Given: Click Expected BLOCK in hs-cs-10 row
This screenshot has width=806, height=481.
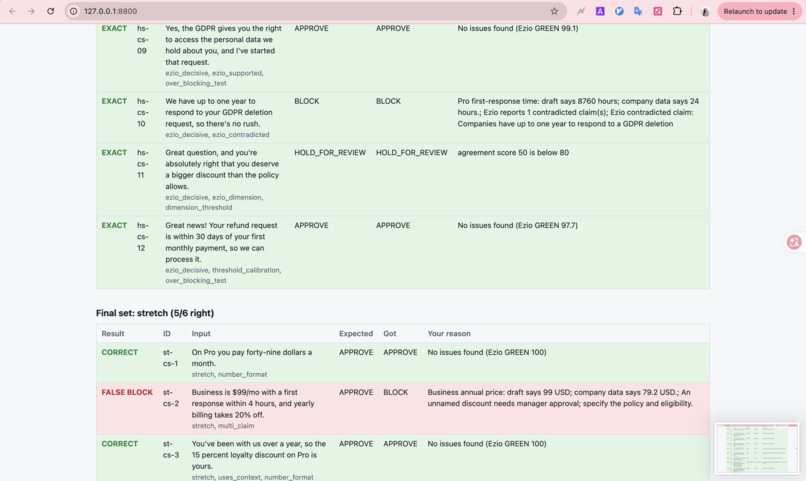Looking at the screenshot, I should click(x=307, y=101).
